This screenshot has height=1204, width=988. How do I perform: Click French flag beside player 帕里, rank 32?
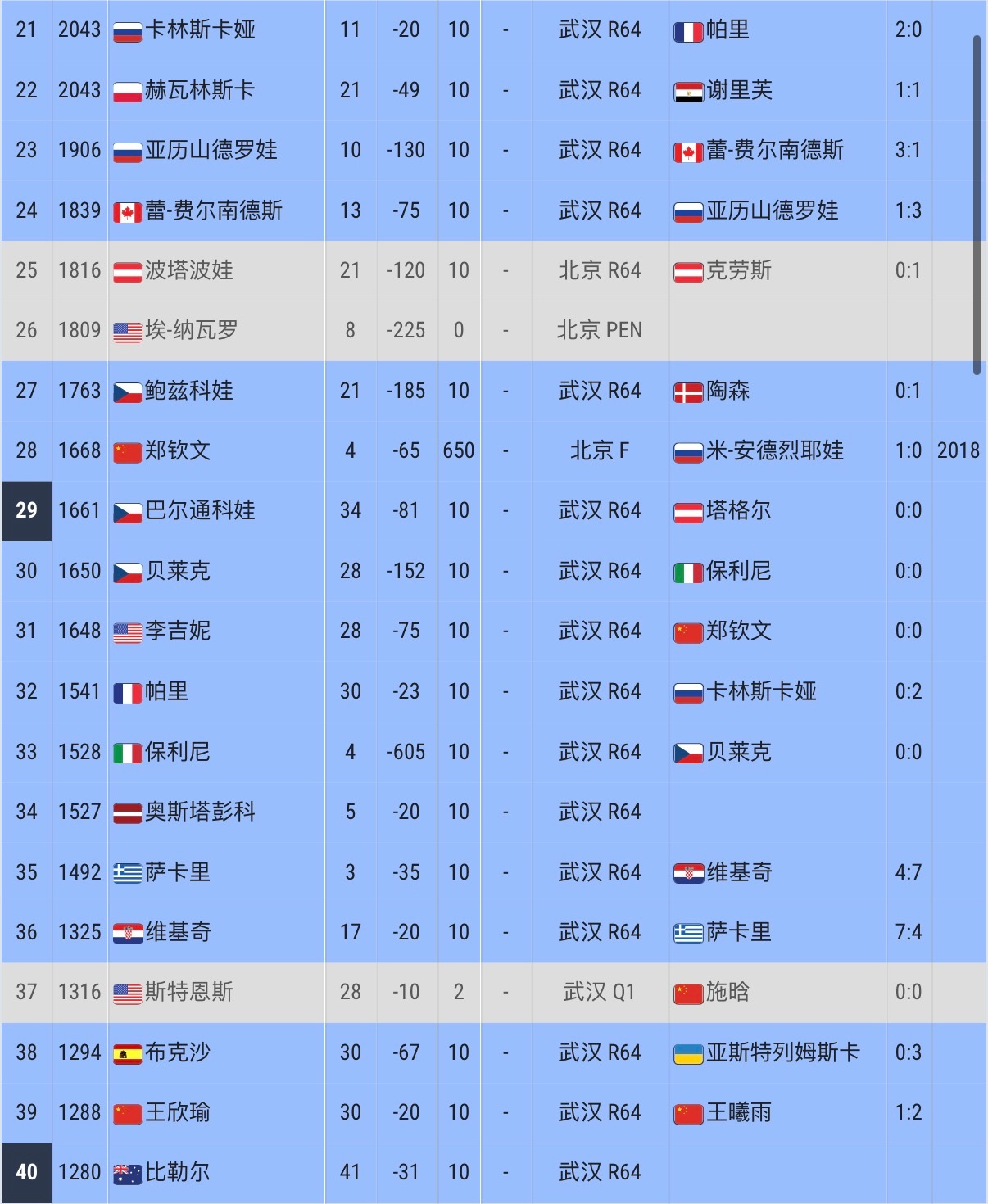click(x=127, y=694)
